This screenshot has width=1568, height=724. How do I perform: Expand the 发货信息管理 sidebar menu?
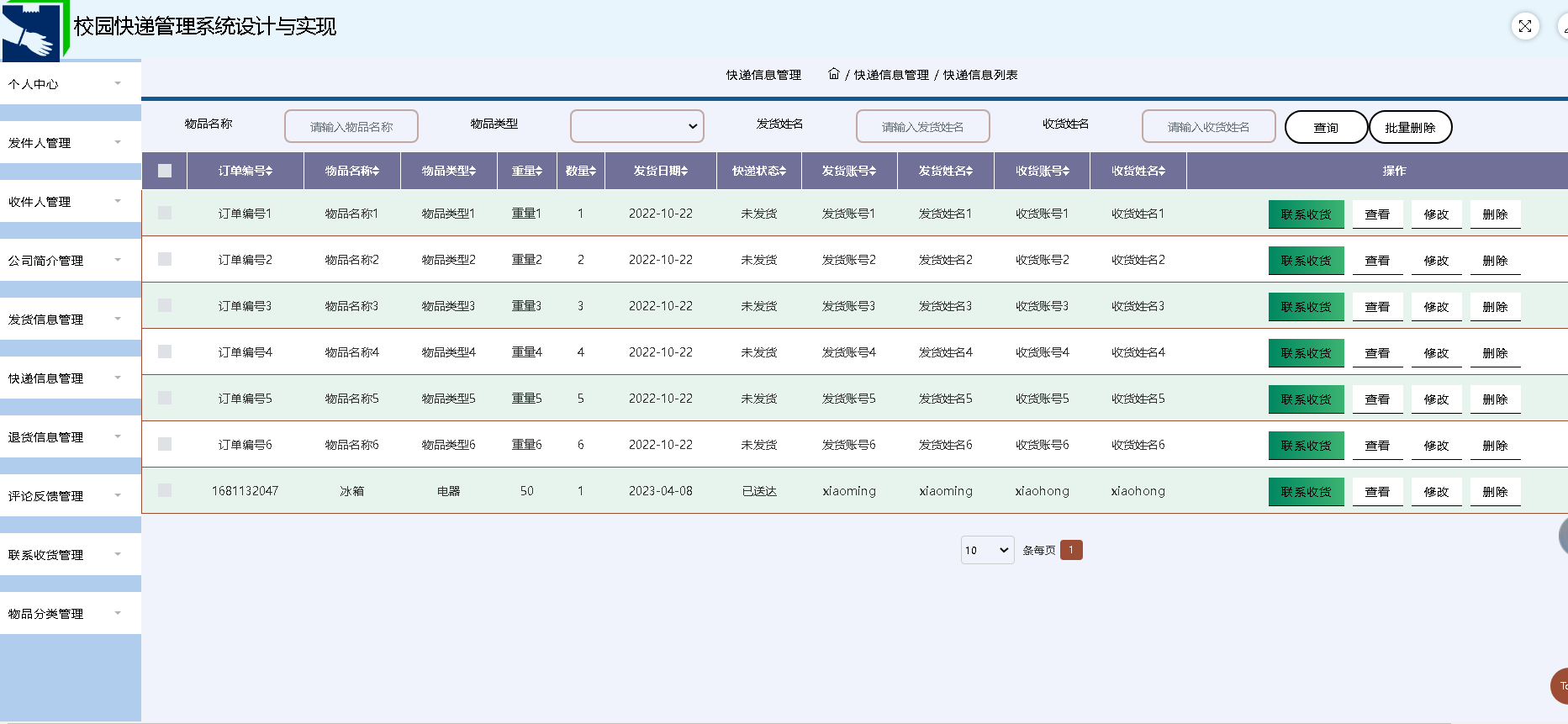tap(71, 320)
